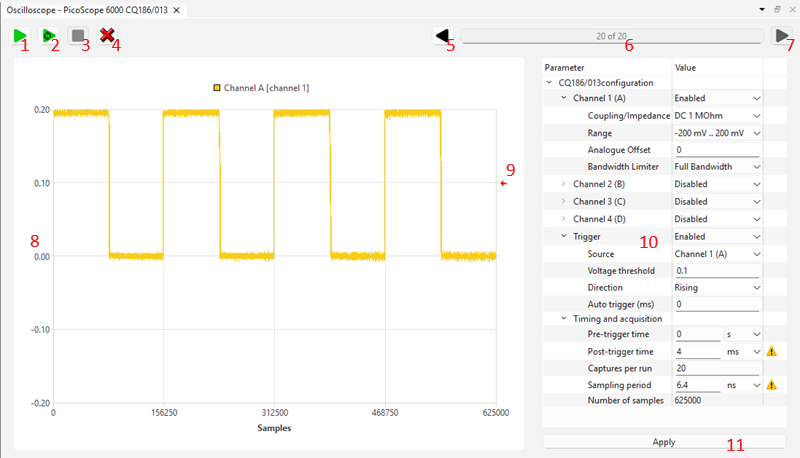Go to next capture with right arrow
Image resolution: width=800 pixels, height=458 pixels.
pos(782,36)
